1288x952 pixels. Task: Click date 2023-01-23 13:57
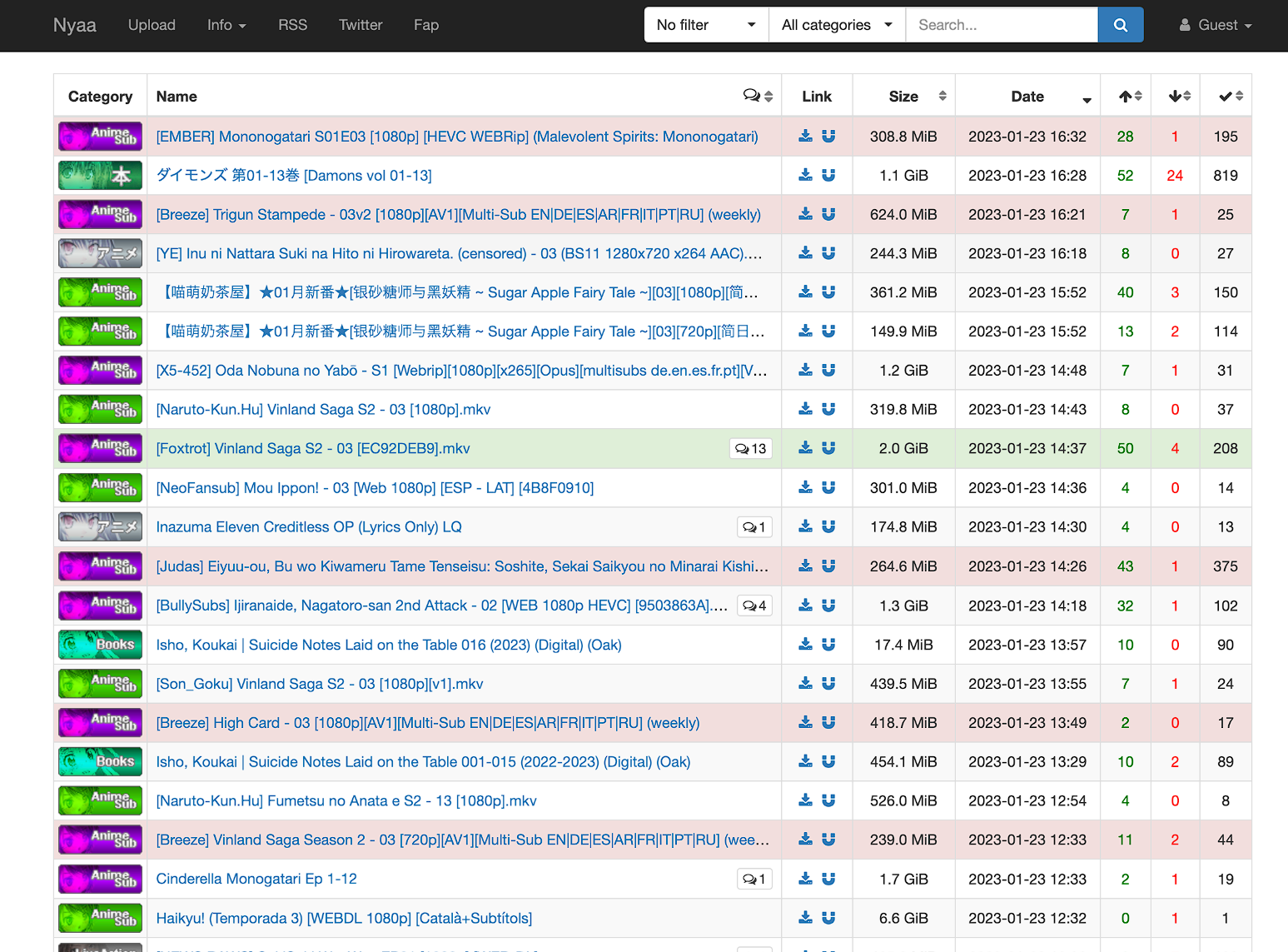(x=1027, y=645)
